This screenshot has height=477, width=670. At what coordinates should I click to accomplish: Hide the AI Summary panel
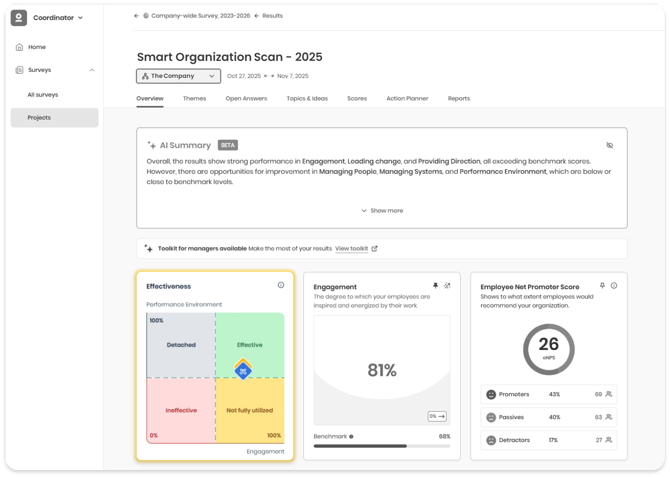click(x=610, y=145)
